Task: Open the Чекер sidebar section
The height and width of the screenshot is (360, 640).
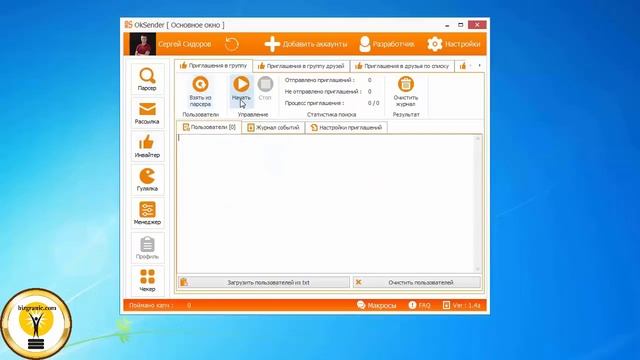Action: tap(147, 280)
